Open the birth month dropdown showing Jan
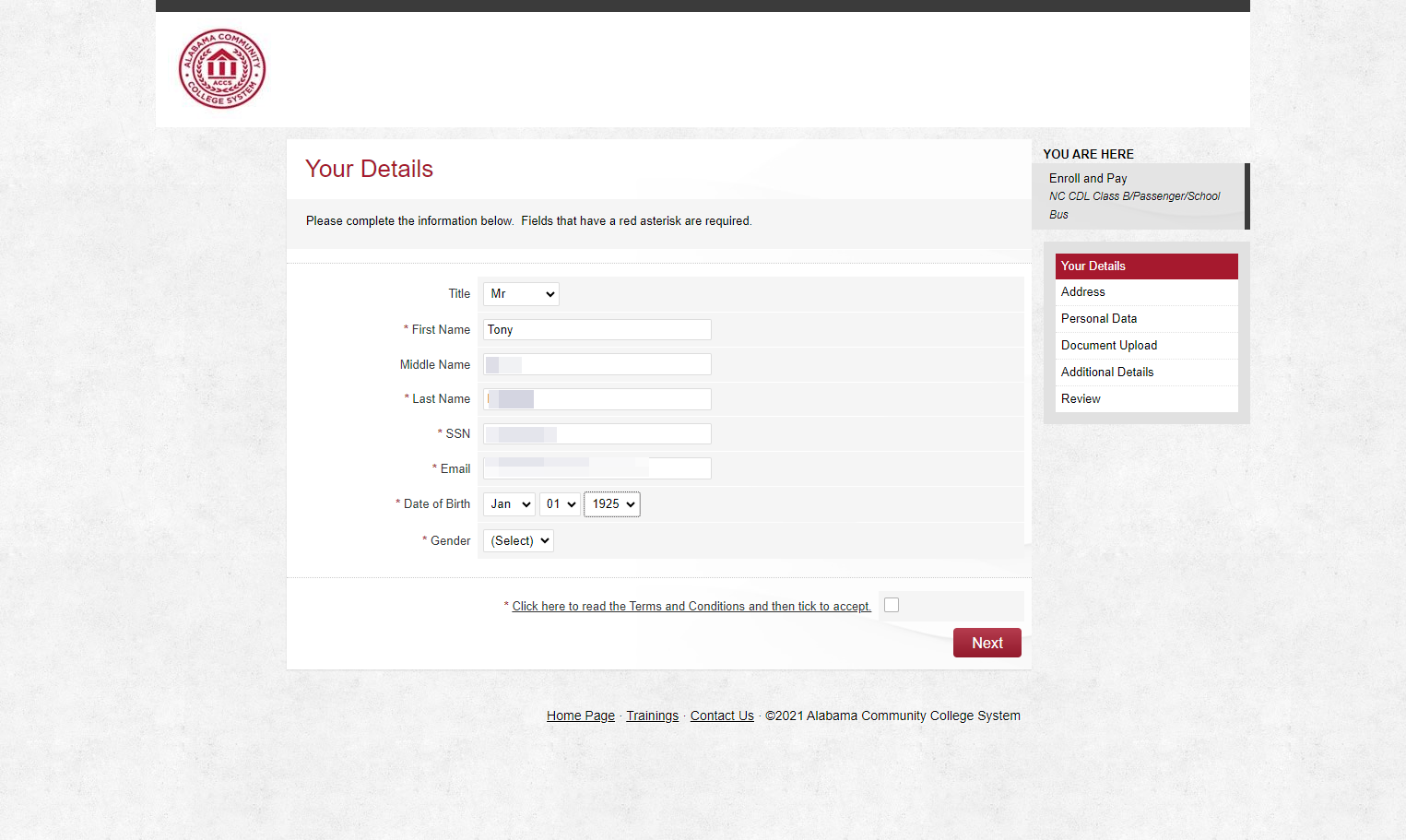This screenshot has height=840, width=1406. tap(509, 504)
